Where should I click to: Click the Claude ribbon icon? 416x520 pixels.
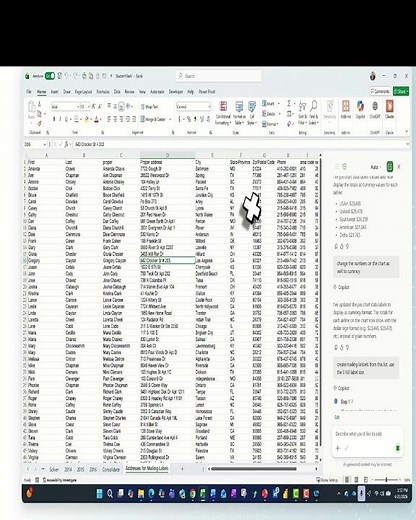389,107
